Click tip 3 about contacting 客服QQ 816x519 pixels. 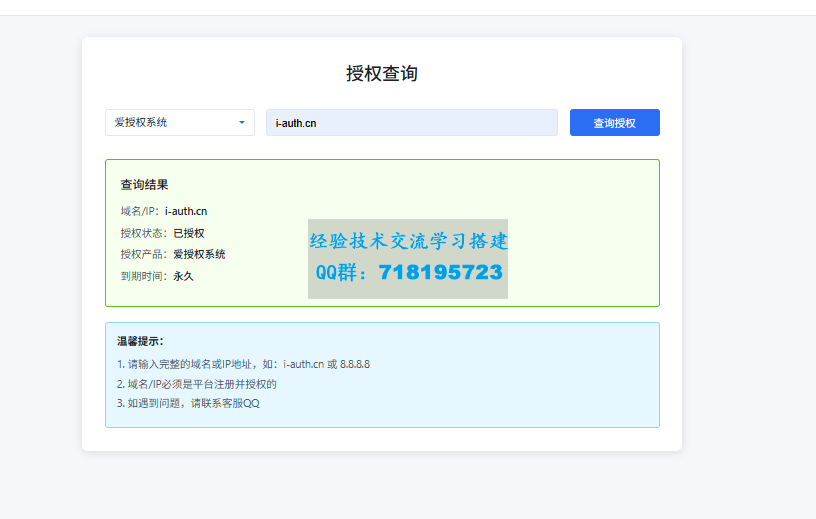(x=188, y=403)
